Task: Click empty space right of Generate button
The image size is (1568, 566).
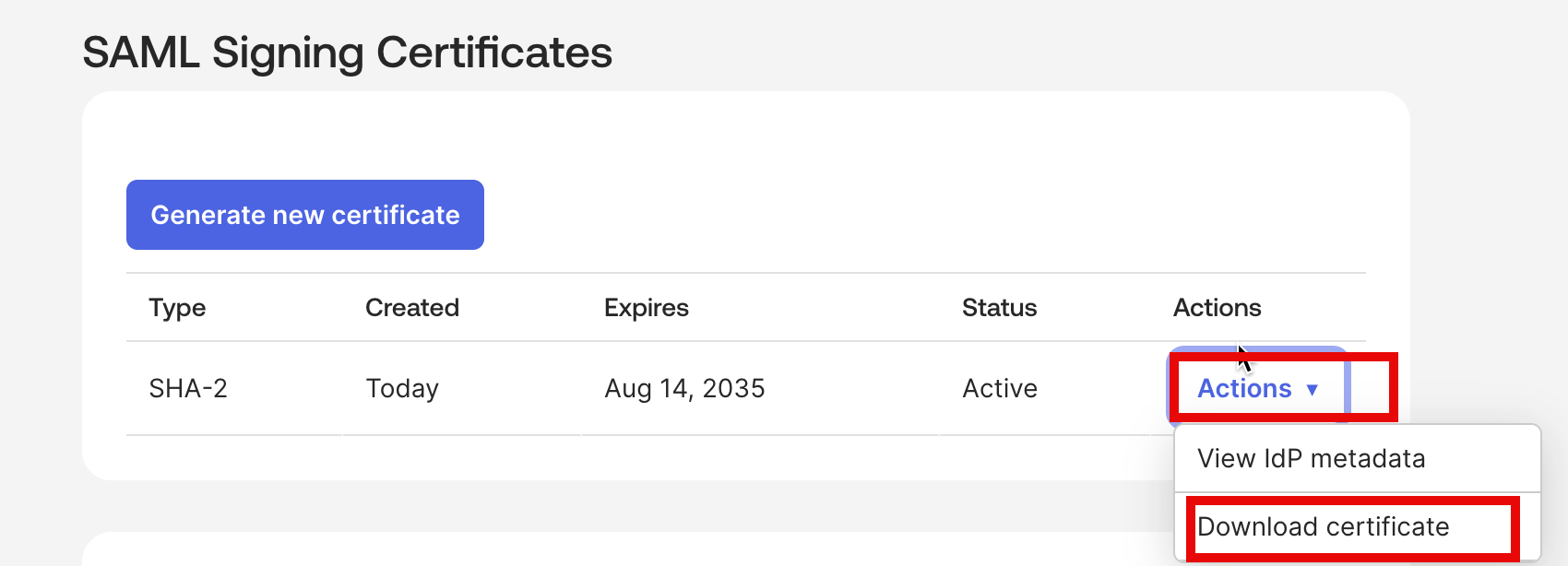Action: (x=922, y=215)
